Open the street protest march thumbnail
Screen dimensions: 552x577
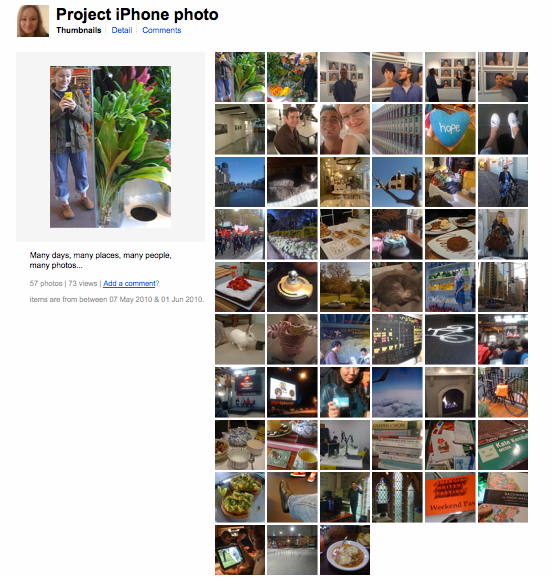click(x=240, y=234)
